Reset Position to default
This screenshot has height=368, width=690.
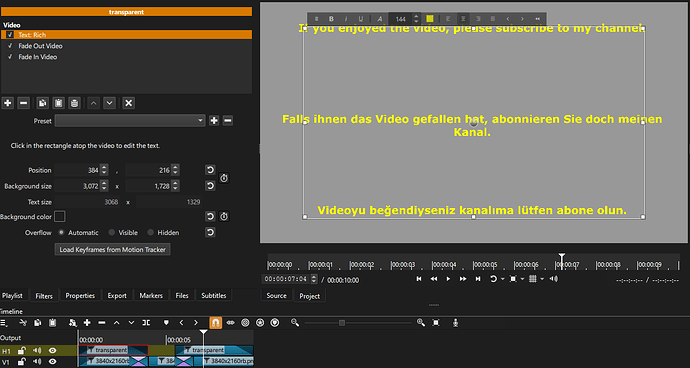(x=210, y=170)
